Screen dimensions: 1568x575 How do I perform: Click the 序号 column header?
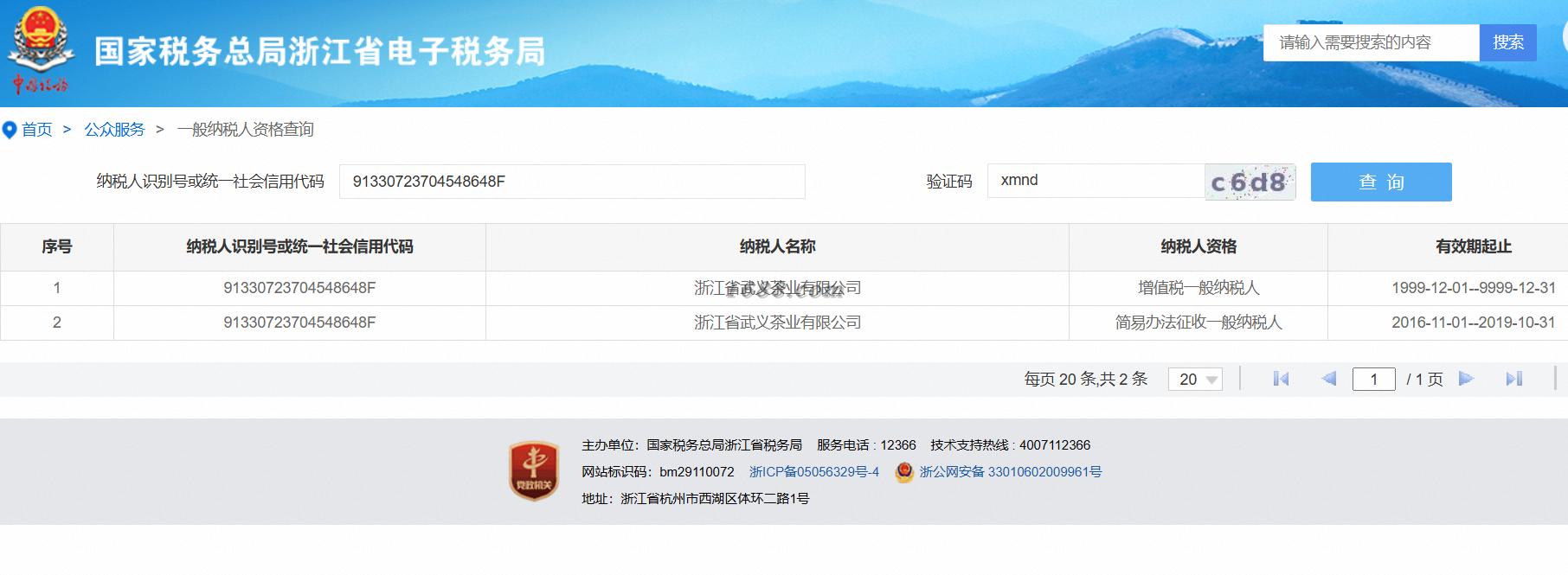(57, 247)
